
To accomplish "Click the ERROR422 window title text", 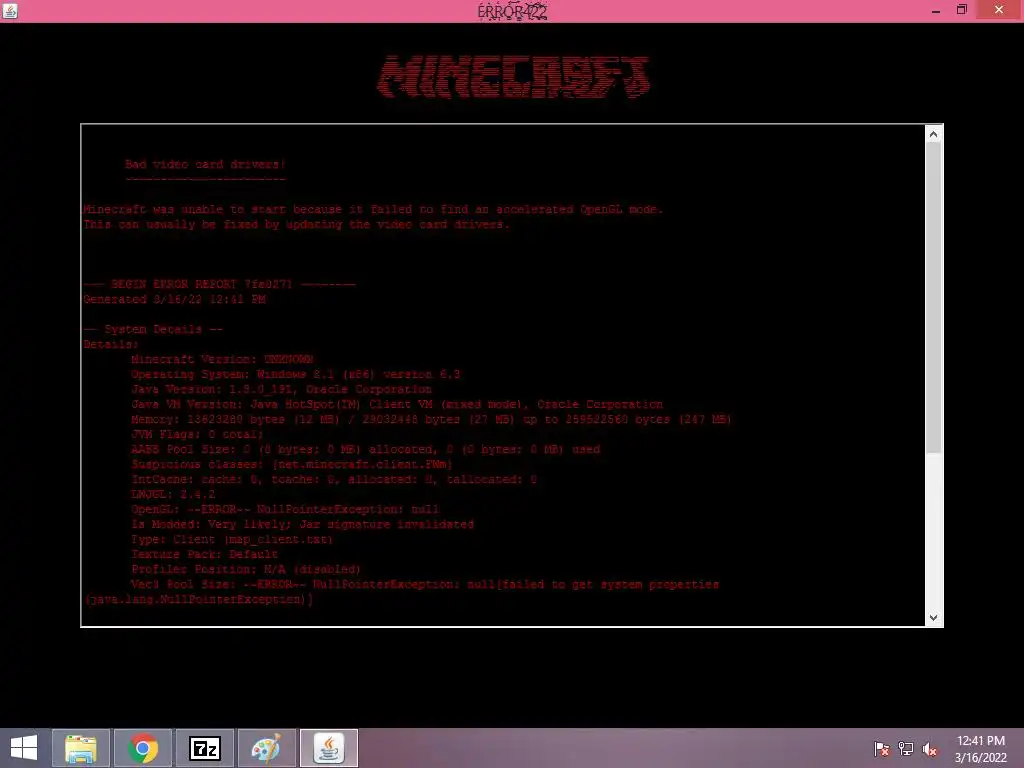I will coord(512,11).
